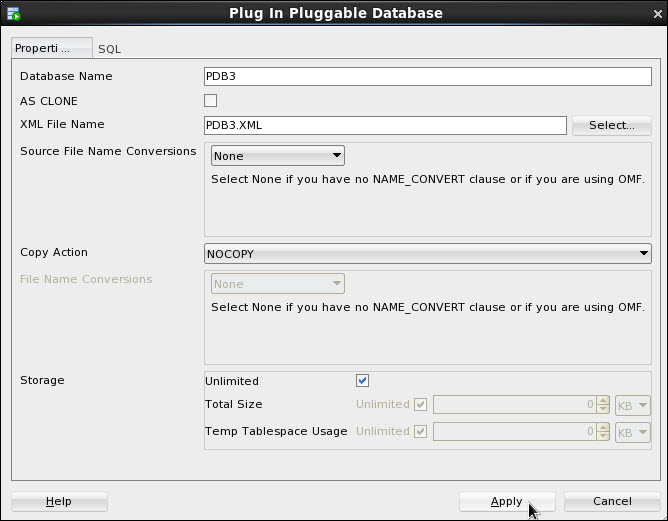
Task: Click the Database Name text field
Action: click(428, 77)
